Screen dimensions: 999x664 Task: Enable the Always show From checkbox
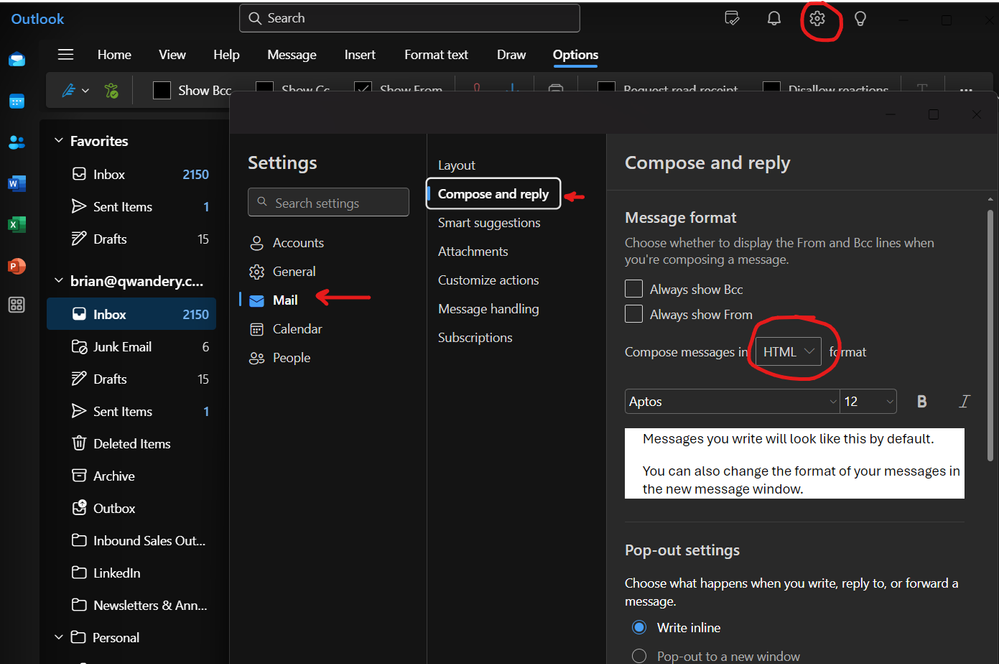[633, 314]
